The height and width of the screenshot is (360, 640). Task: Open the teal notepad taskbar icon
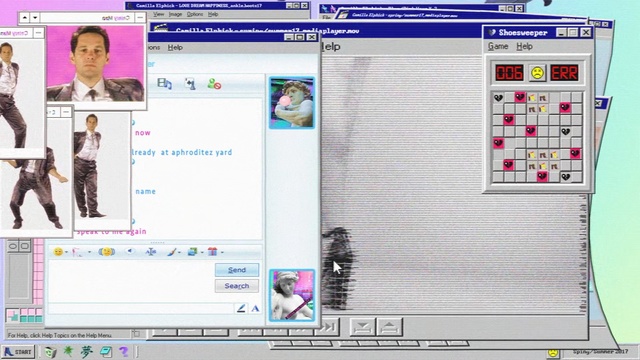(106, 351)
